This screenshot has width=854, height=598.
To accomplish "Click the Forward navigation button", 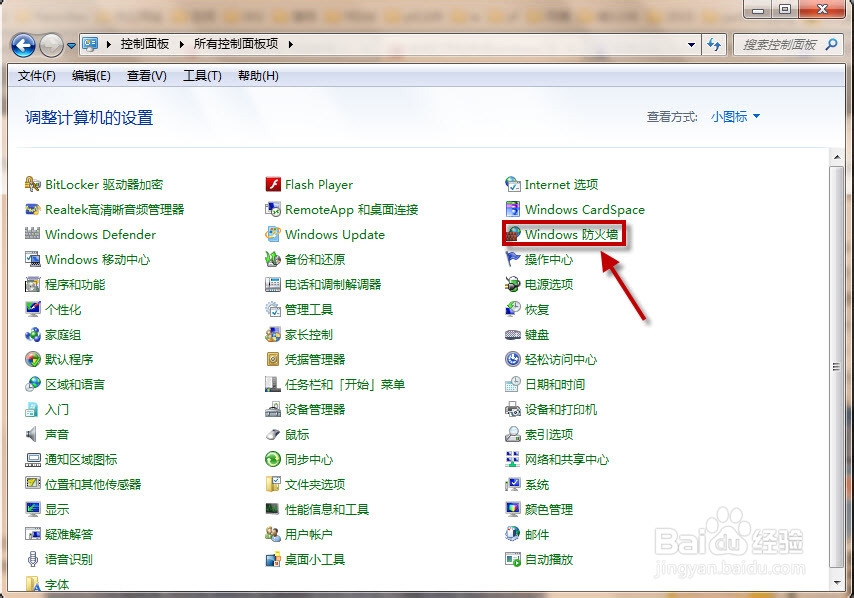I will [x=52, y=45].
